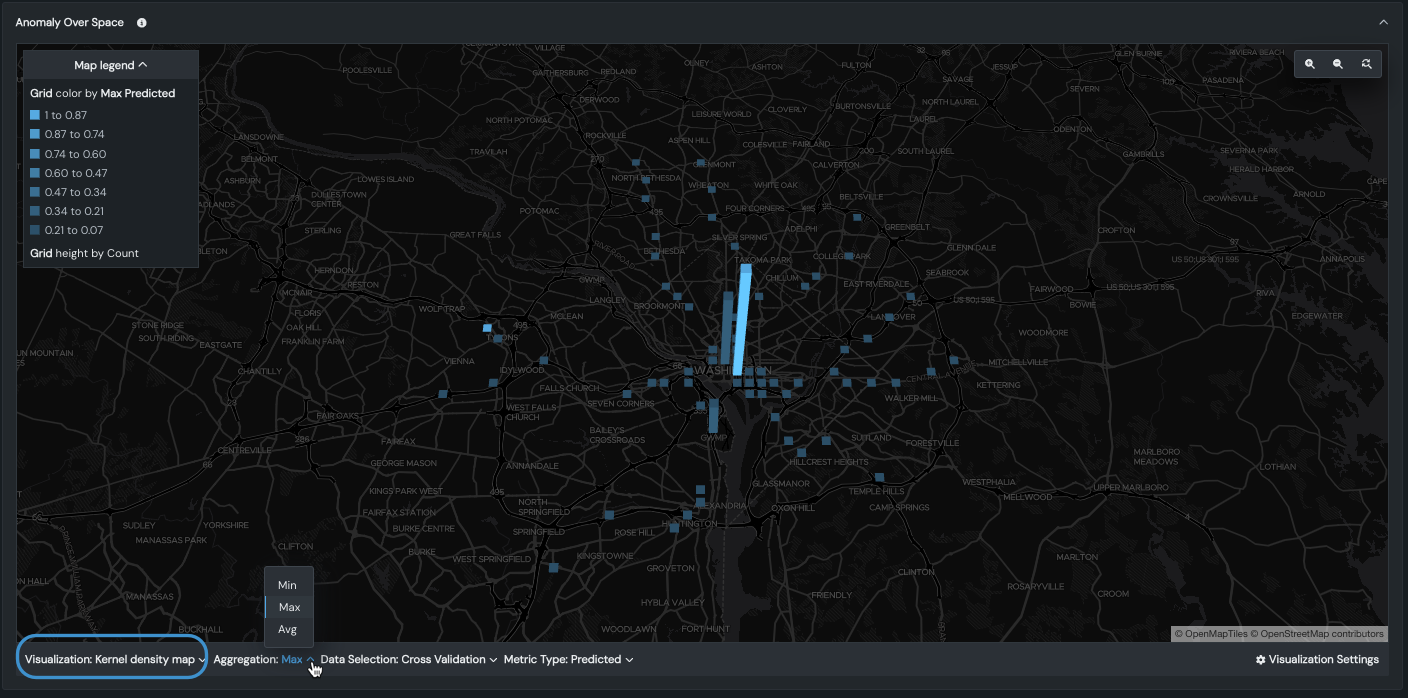Image resolution: width=1408 pixels, height=698 pixels.
Task: Open the Metric Type dropdown
Action: 568,660
